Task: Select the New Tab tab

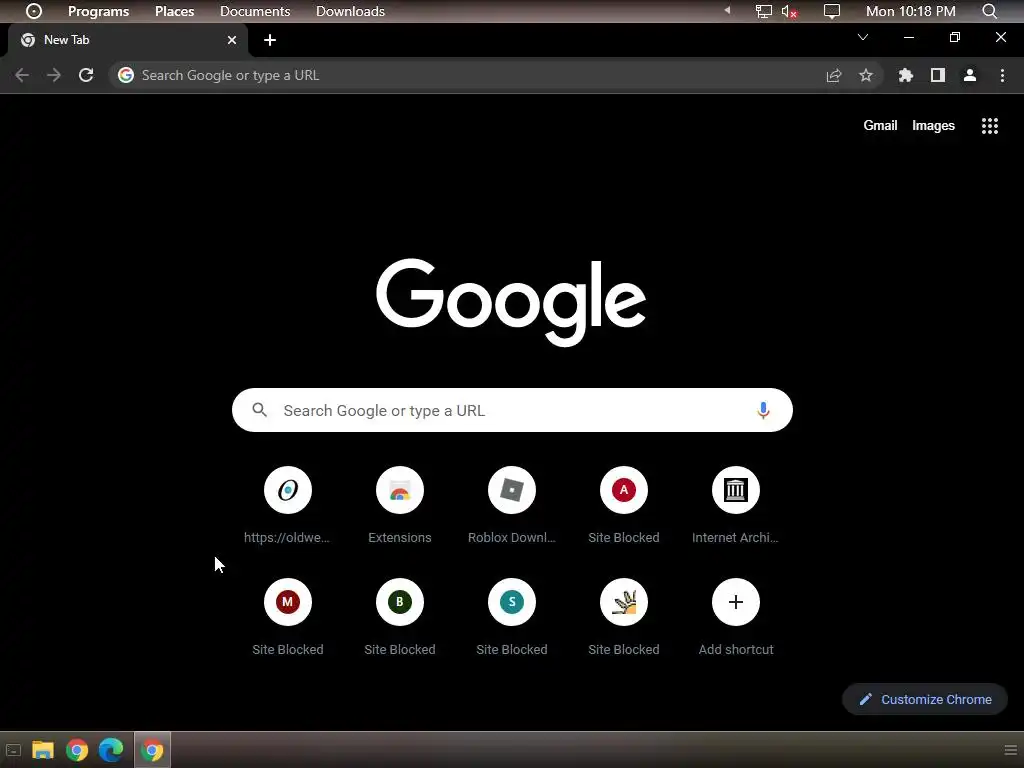Action: tap(127, 40)
